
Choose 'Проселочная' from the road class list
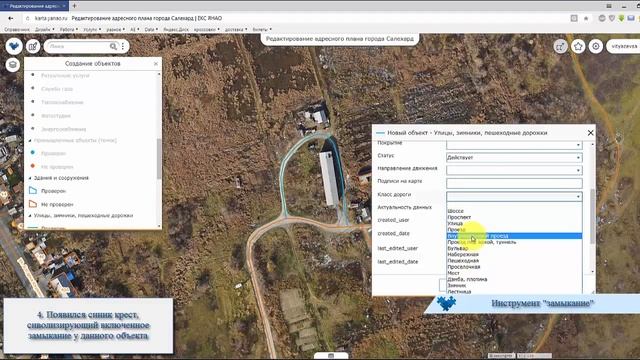464,267
